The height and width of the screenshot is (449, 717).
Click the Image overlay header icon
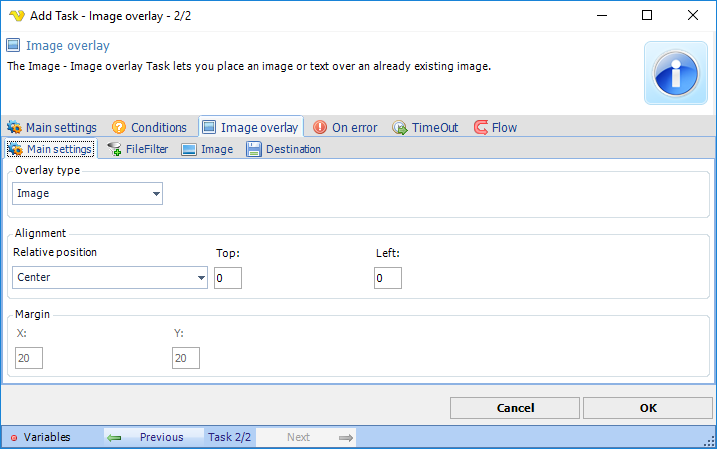pos(14,45)
